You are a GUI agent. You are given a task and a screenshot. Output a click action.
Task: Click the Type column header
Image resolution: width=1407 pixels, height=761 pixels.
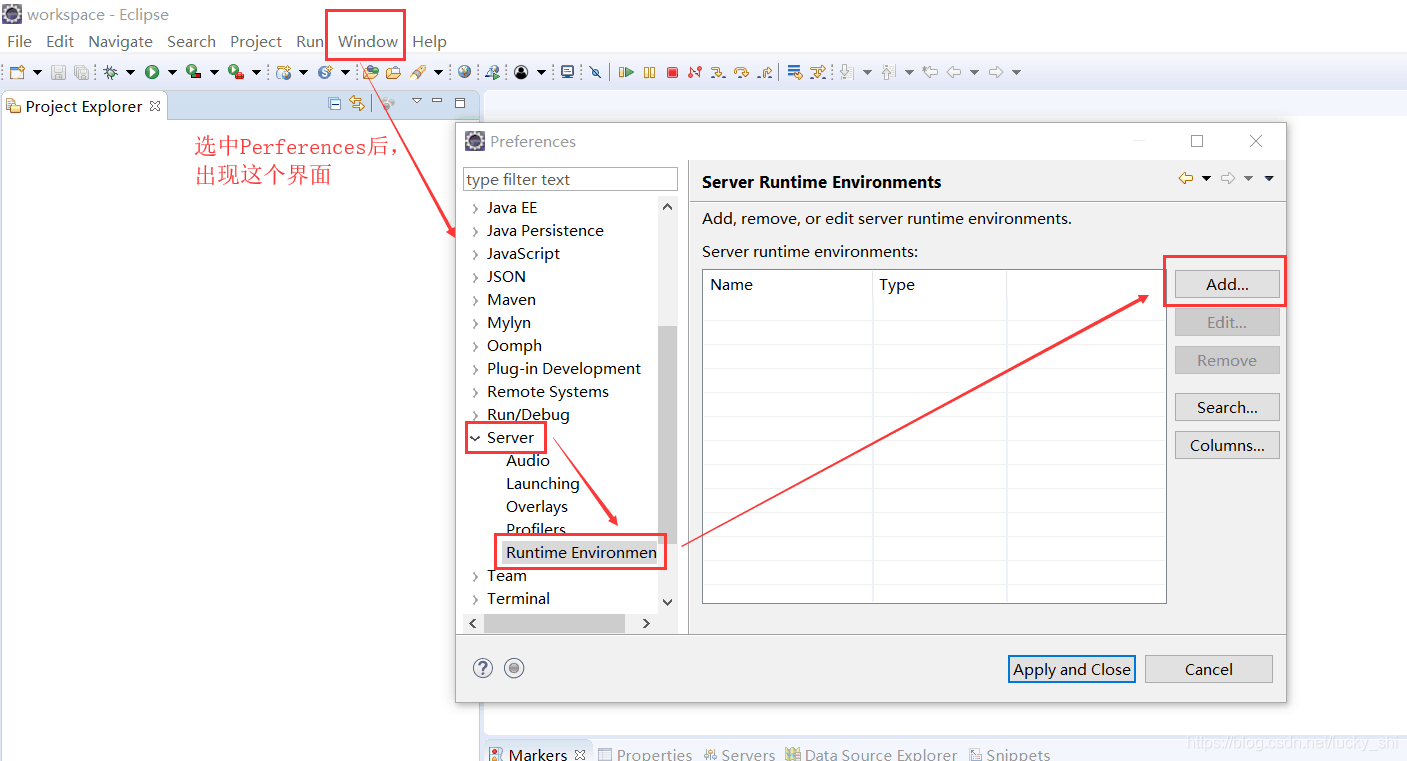point(939,284)
